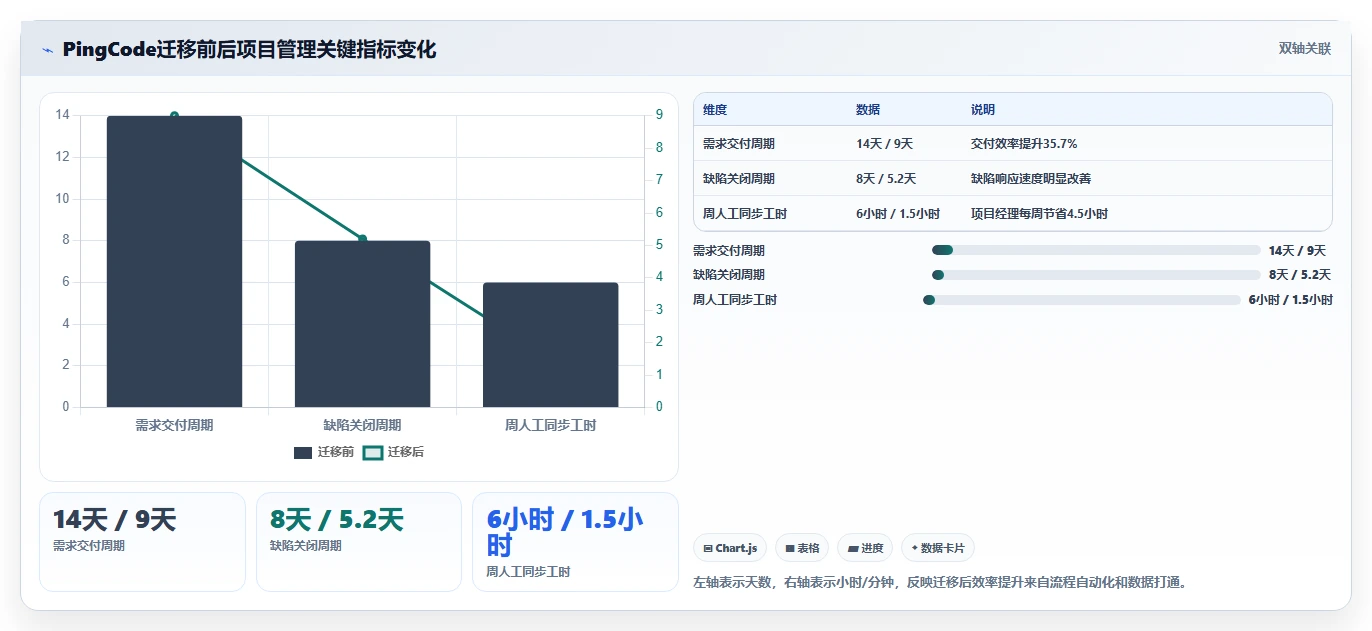Screen dimensions: 1372x631
Task: Click the table cell 6小时 / 1.5小时
Action: point(898,214)
